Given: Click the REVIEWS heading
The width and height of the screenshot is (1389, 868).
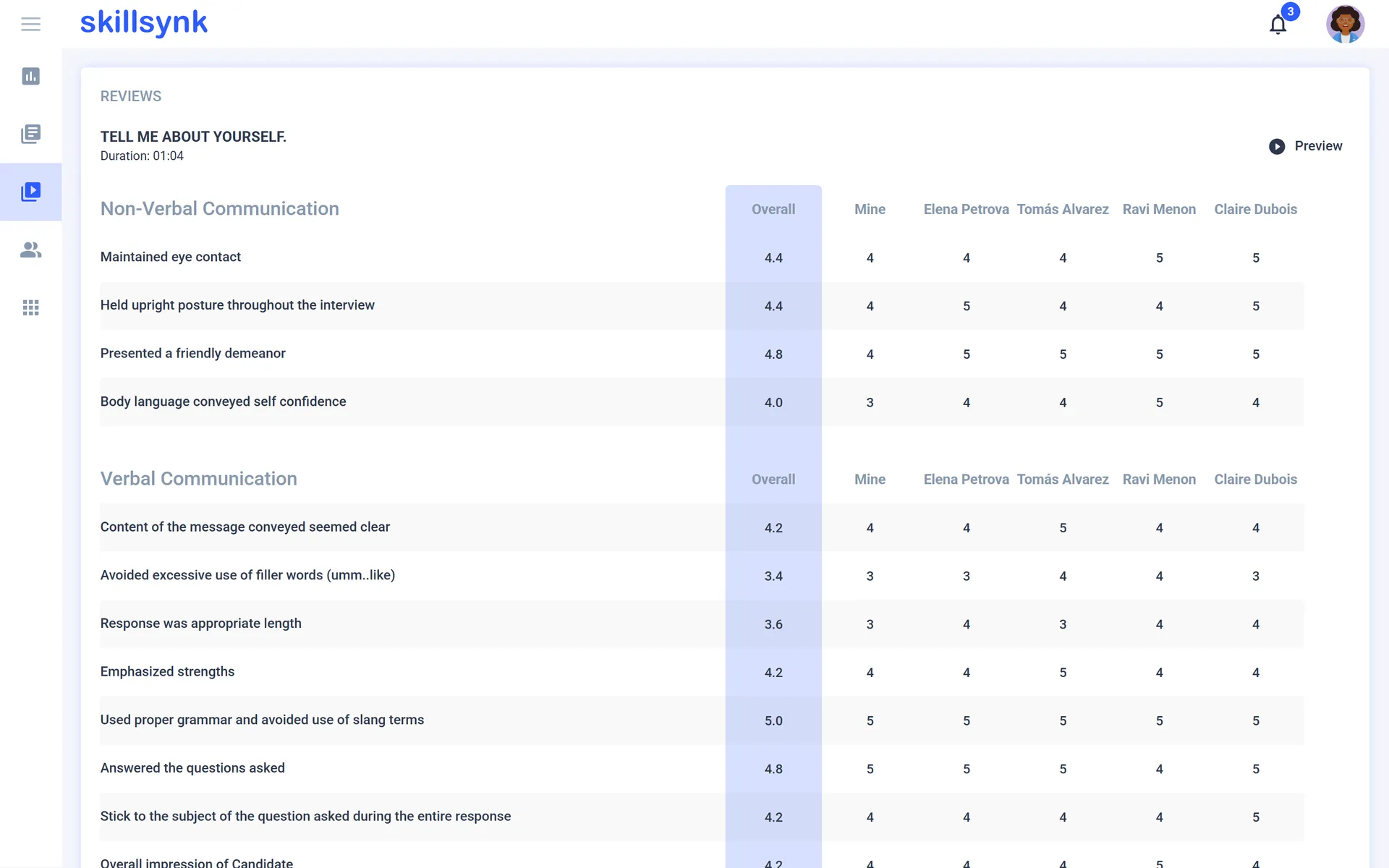Looking at the screenshot, I should tap(131, 96).
